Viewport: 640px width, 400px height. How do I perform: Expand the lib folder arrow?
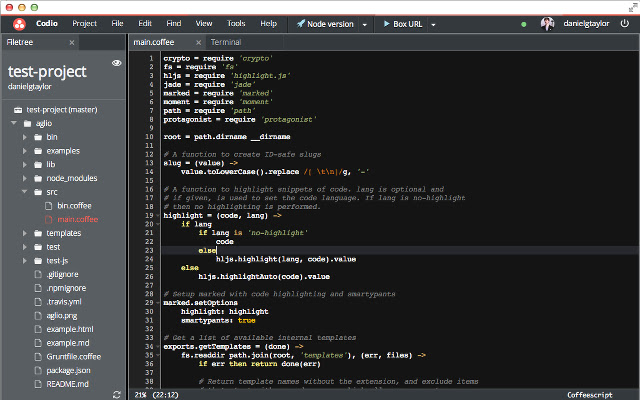pyautogui.click(x=24, y=164)
